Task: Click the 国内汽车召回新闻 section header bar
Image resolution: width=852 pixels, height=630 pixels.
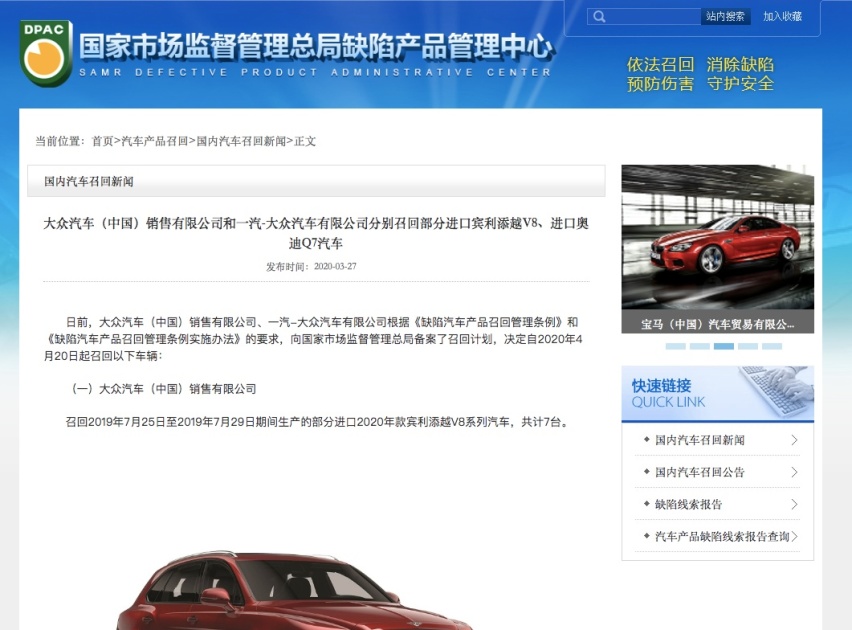Action: [316, 181]
